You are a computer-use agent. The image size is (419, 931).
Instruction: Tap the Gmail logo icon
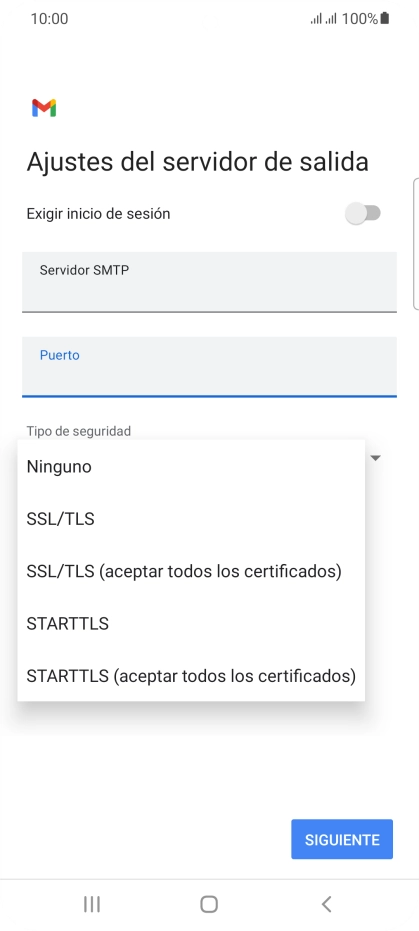pyautogui.click(x=44, y=108)
